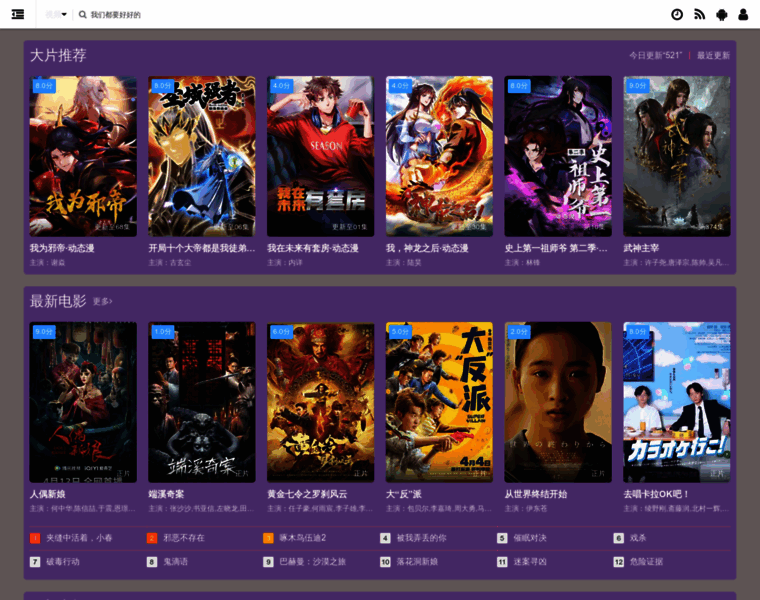Click 主演 name 伊东苍
The height and width of the screenshot is (600, 760).
click(x=537, y=509)
